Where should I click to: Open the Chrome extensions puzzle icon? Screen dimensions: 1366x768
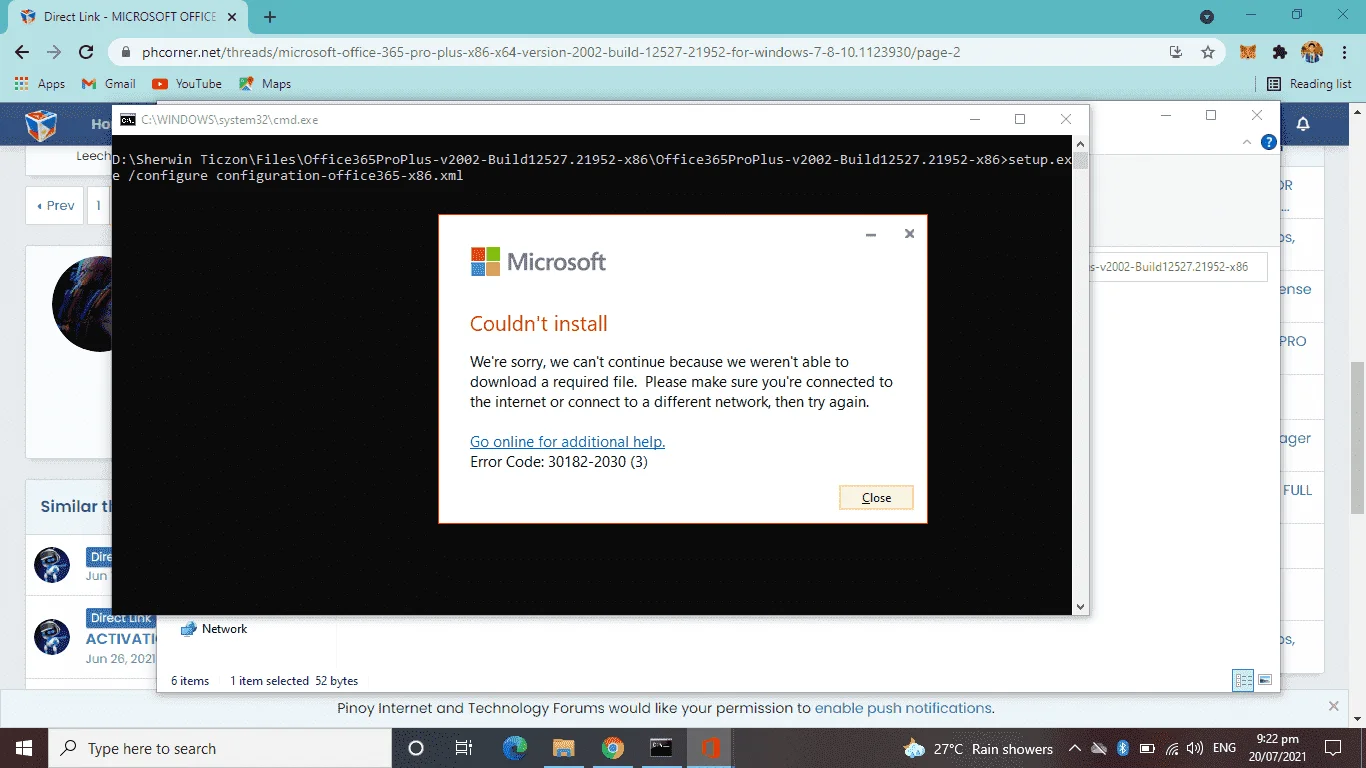(x=1279, y=52)
